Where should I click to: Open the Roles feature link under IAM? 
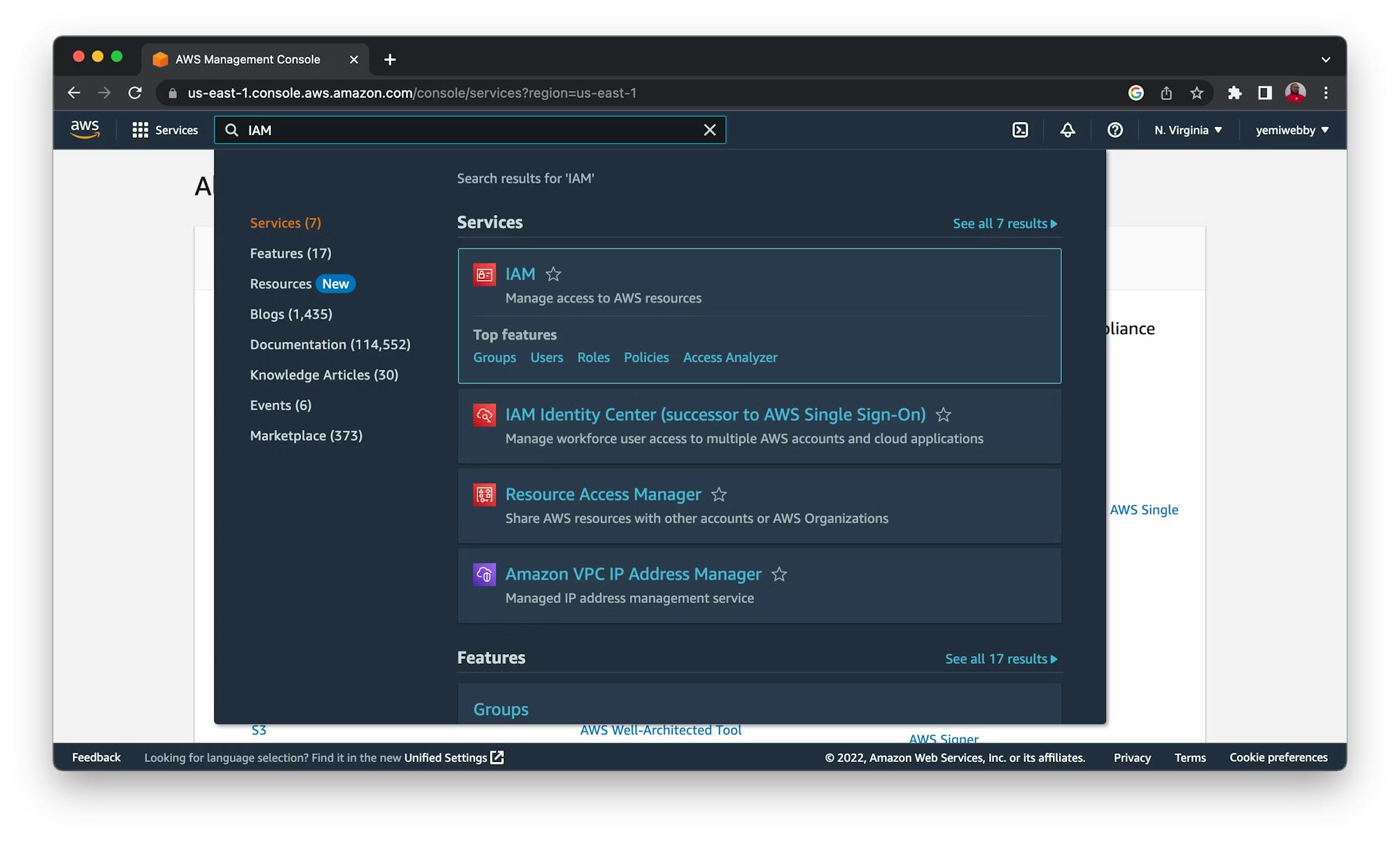593,357
